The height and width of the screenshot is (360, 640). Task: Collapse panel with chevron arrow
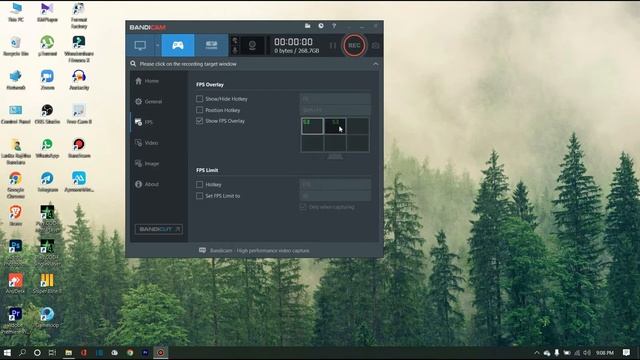[x=376, y=64]
